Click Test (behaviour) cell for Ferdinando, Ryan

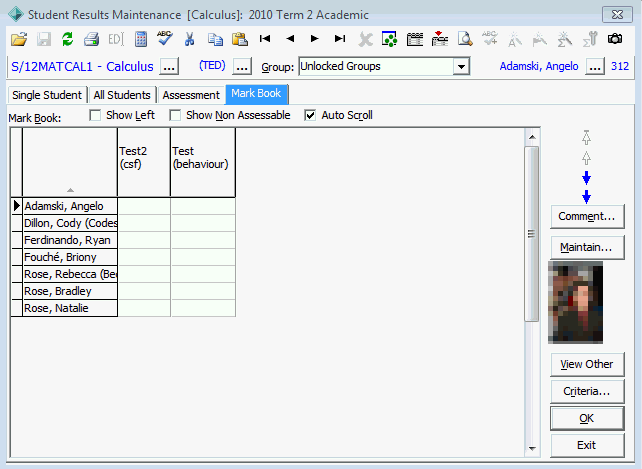[x=203, y=240]
